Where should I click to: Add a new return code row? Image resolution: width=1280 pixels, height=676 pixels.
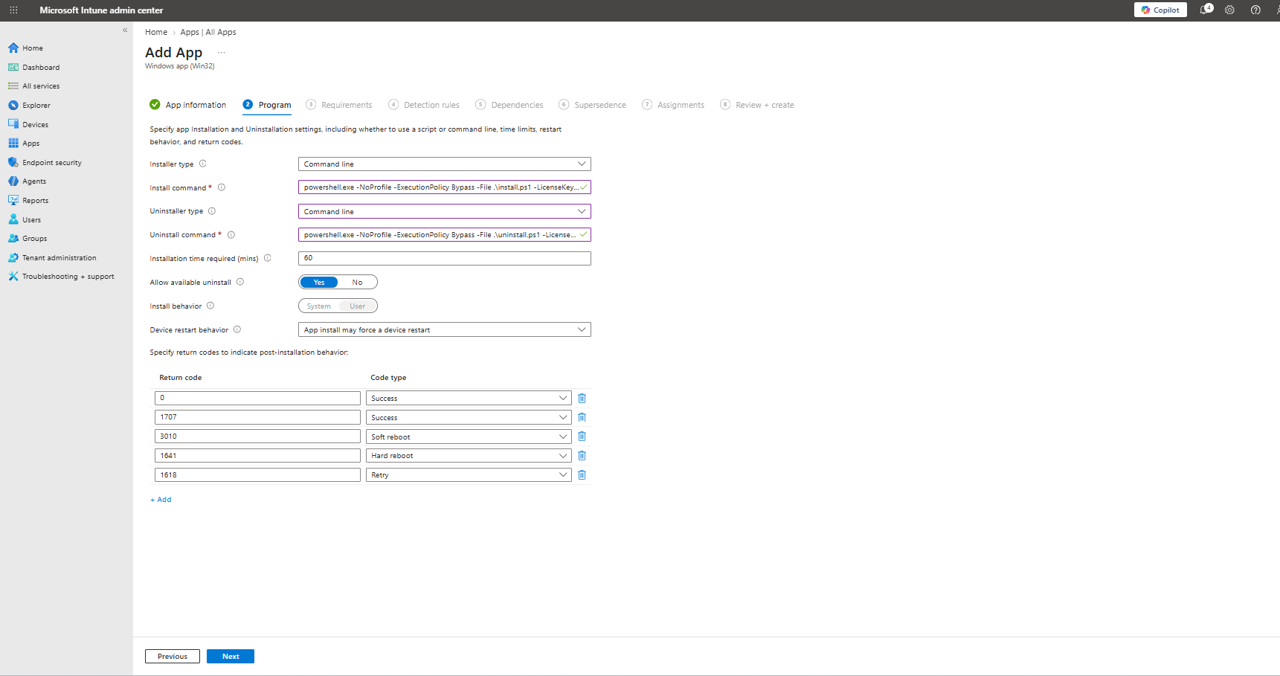click(x=161, y=499)
